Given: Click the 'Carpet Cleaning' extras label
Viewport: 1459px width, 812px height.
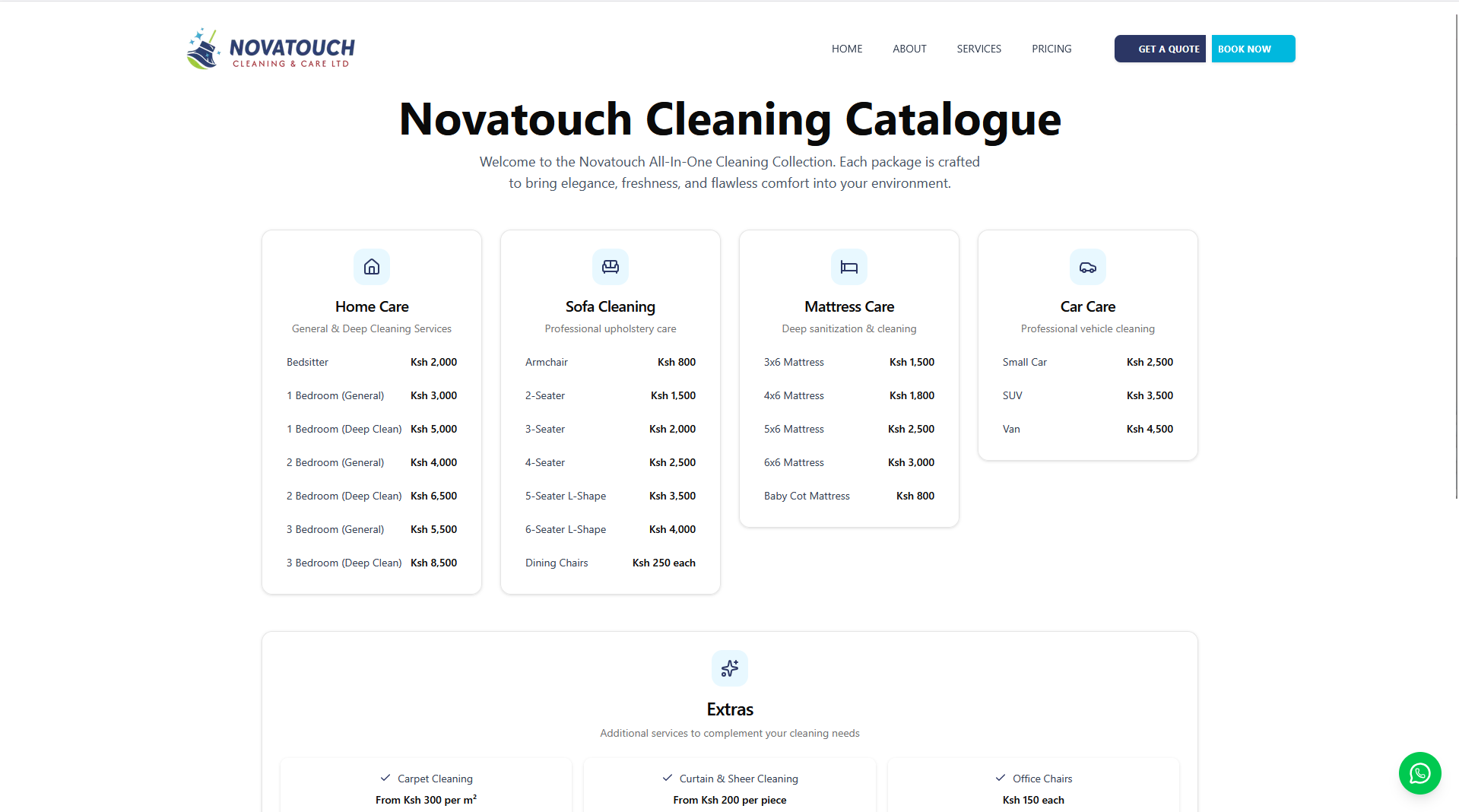Looking at the screenshot, I should point(435,779).
